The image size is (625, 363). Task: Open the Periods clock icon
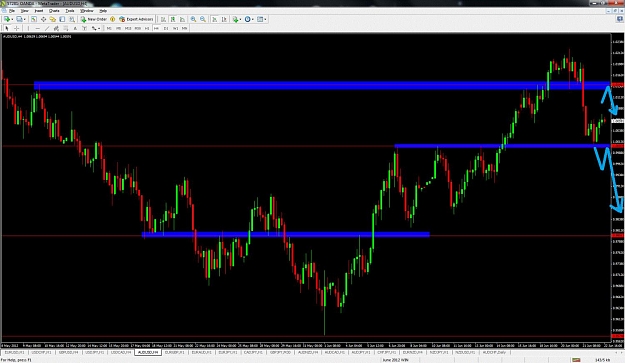click(x=248, y=19)
